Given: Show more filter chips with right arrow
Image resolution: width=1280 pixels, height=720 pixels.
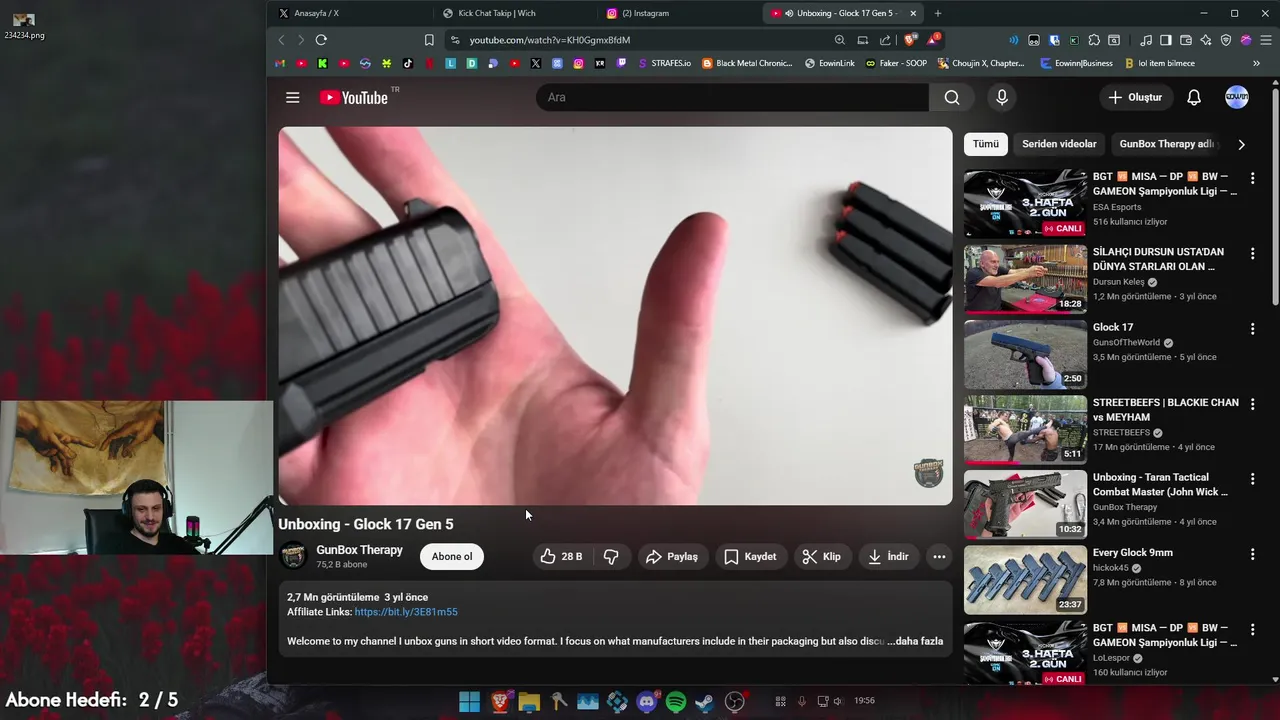Looking at the screenshot, I should (1241, 144).
